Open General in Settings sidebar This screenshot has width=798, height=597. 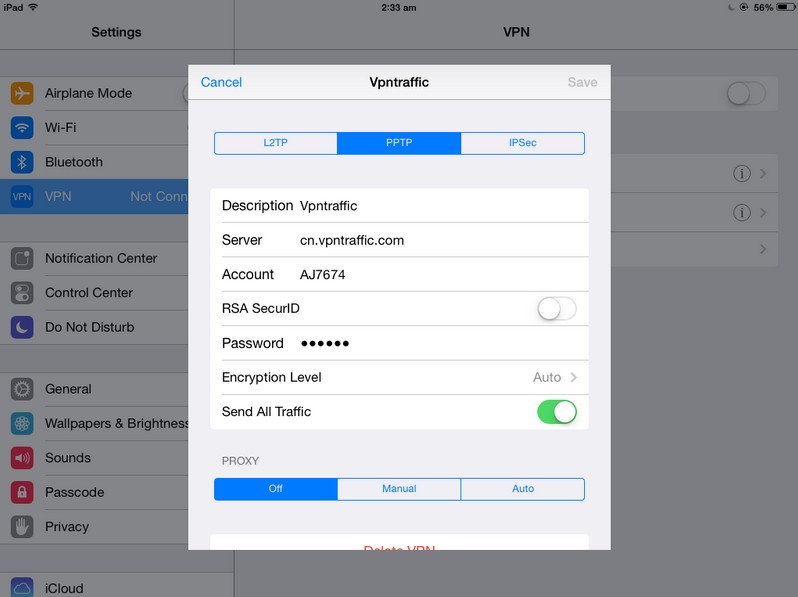tap(94, 389)
